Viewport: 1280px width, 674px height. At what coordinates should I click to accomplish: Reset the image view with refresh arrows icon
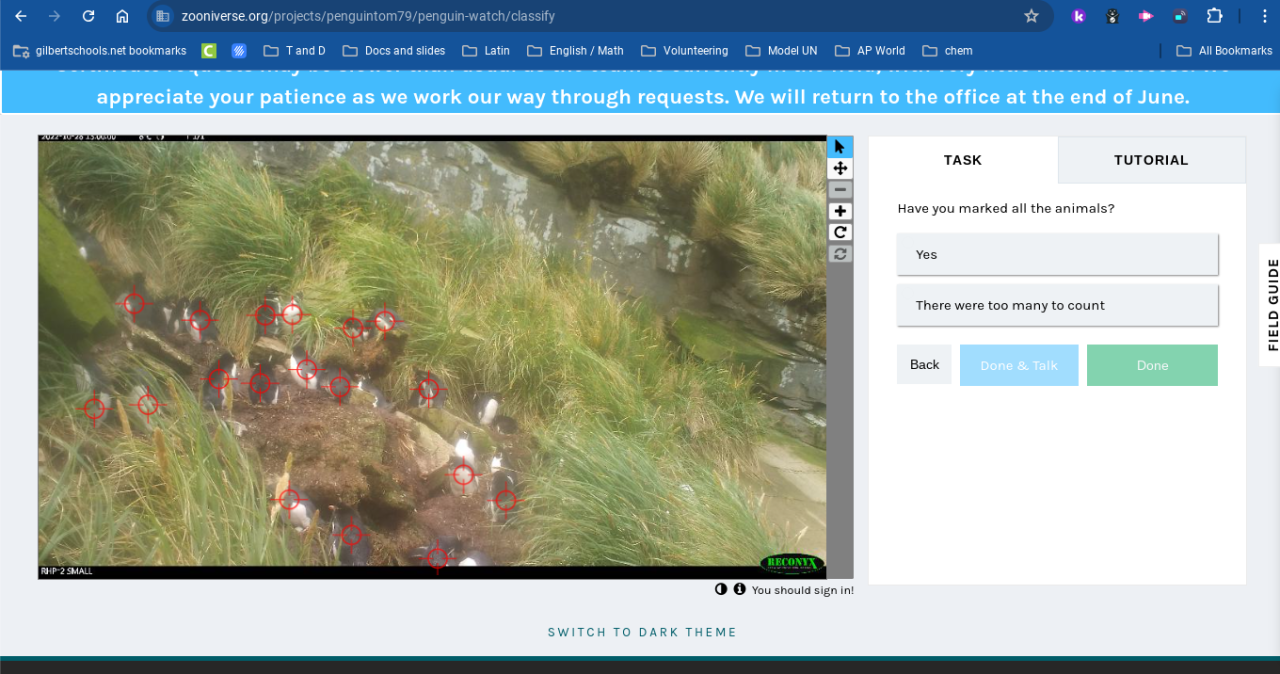click(840, 254)
